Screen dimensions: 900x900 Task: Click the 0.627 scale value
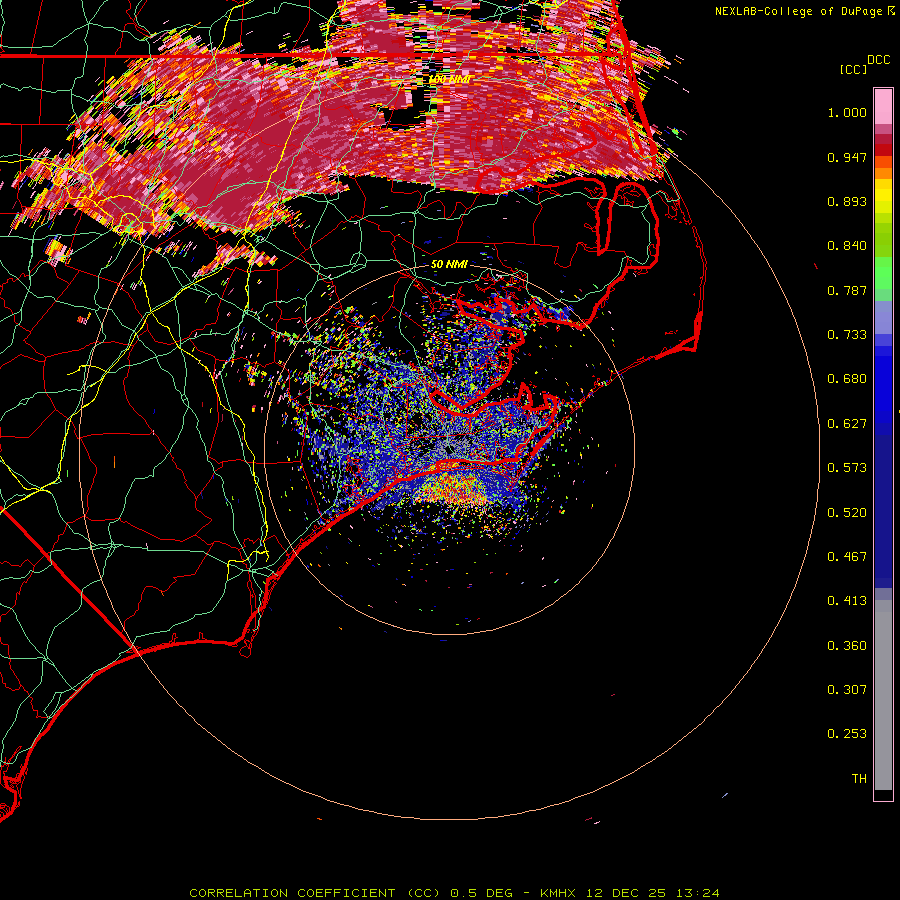pos(847,424)
